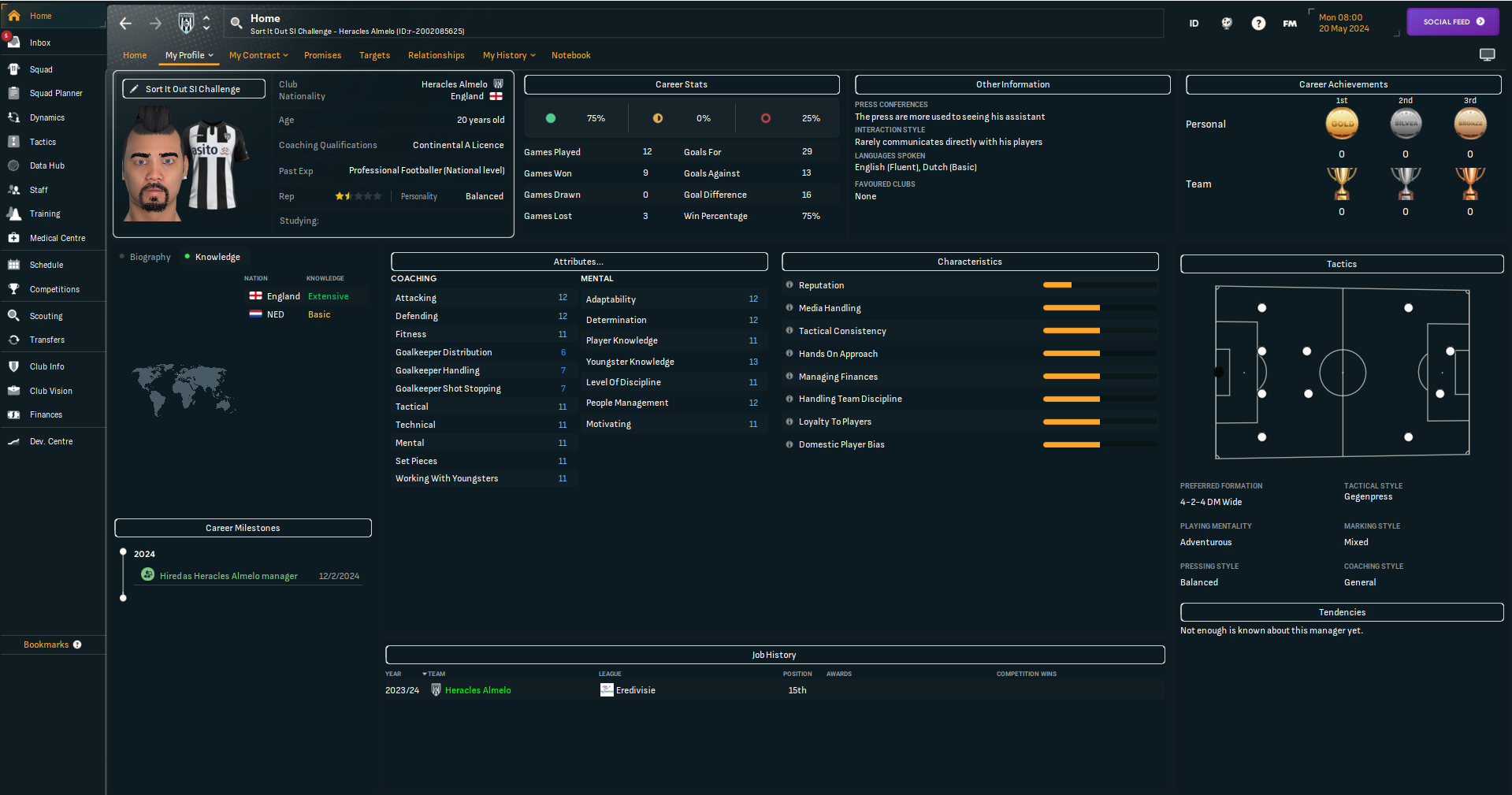Open the Social Feed button
This screenshot has width=1512, height=795.
tap(1453, 22)
